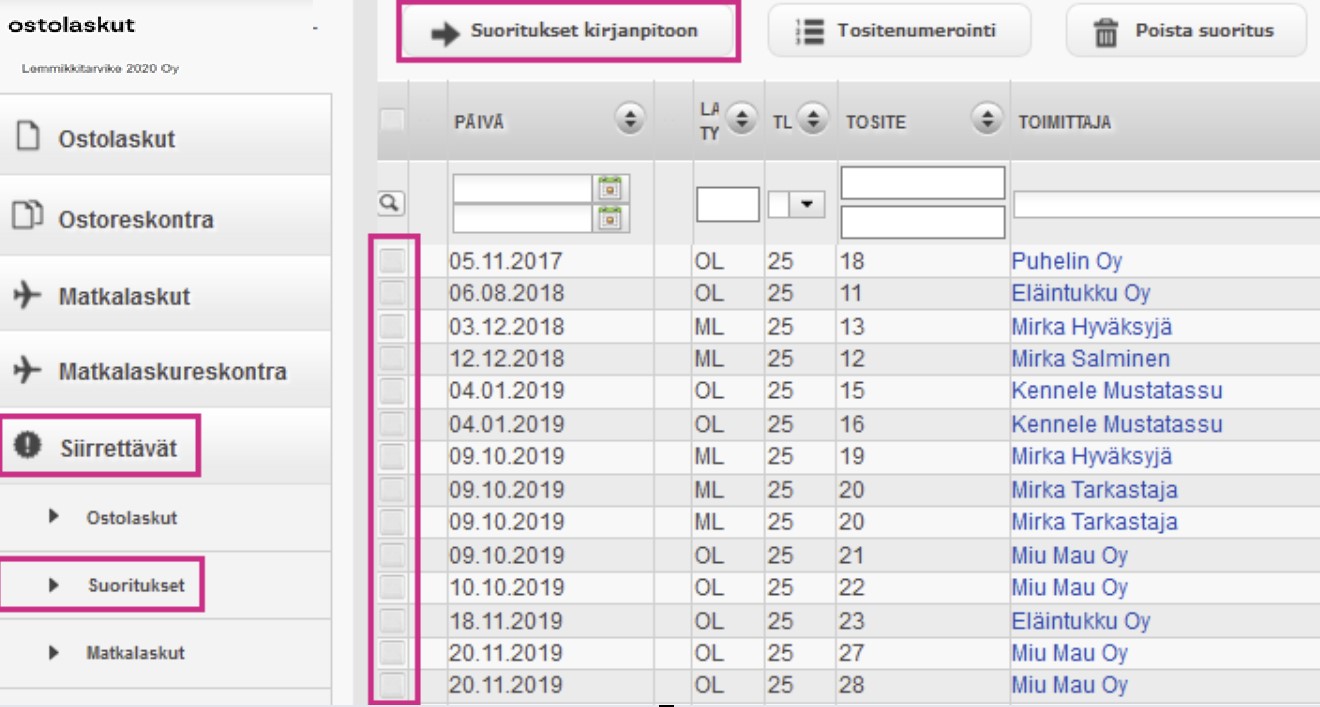Click trash icon on Poista suoritus button
The width and height of the screenshot is (1320, 707).
1106,32
